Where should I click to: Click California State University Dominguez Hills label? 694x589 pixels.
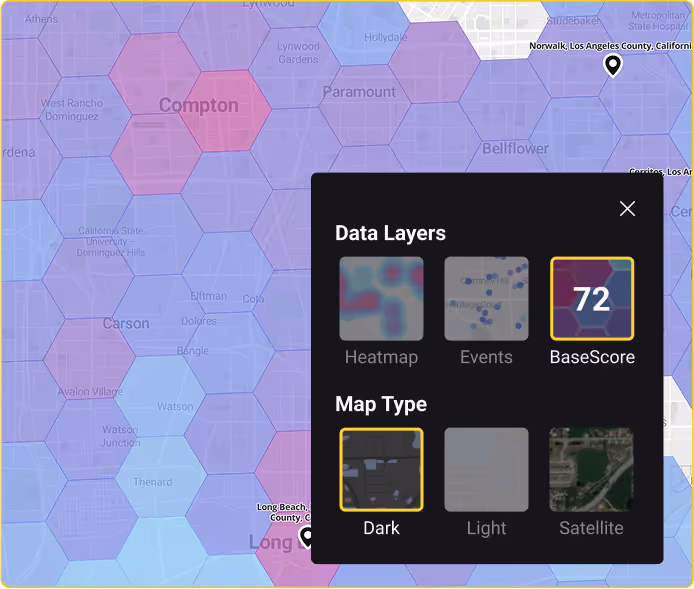pyautogui.click(x=111, y=242)
